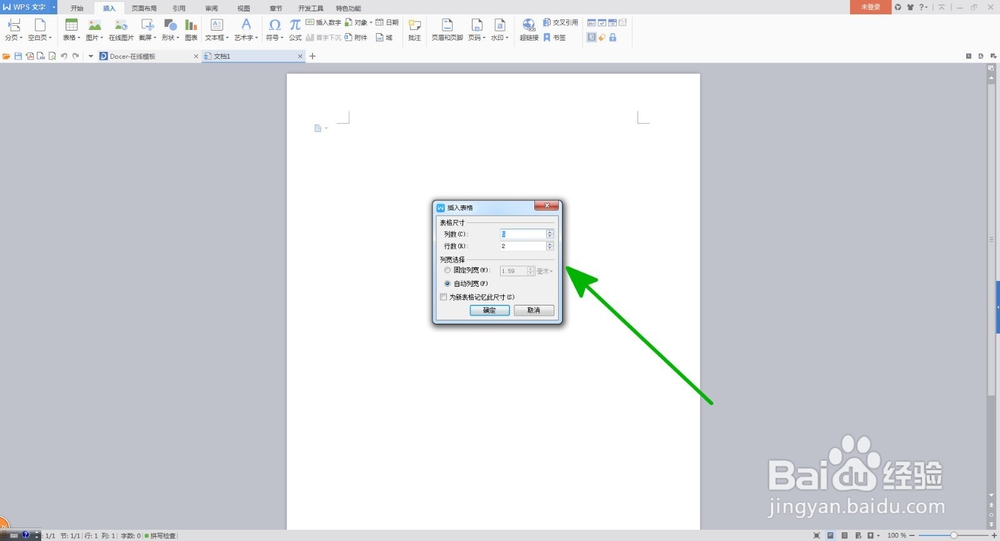Click Bookmark (书签) in the ribbon
Viewport: 1000px width, 541px height.
coord(554,38)
